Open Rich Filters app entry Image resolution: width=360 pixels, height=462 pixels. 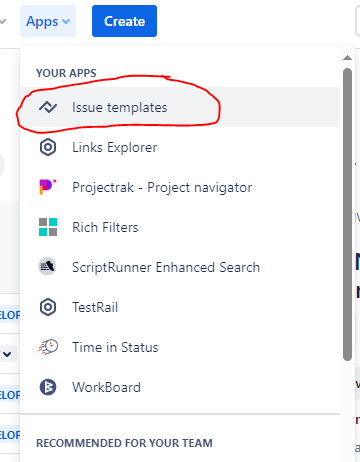[x=180, y=227]
